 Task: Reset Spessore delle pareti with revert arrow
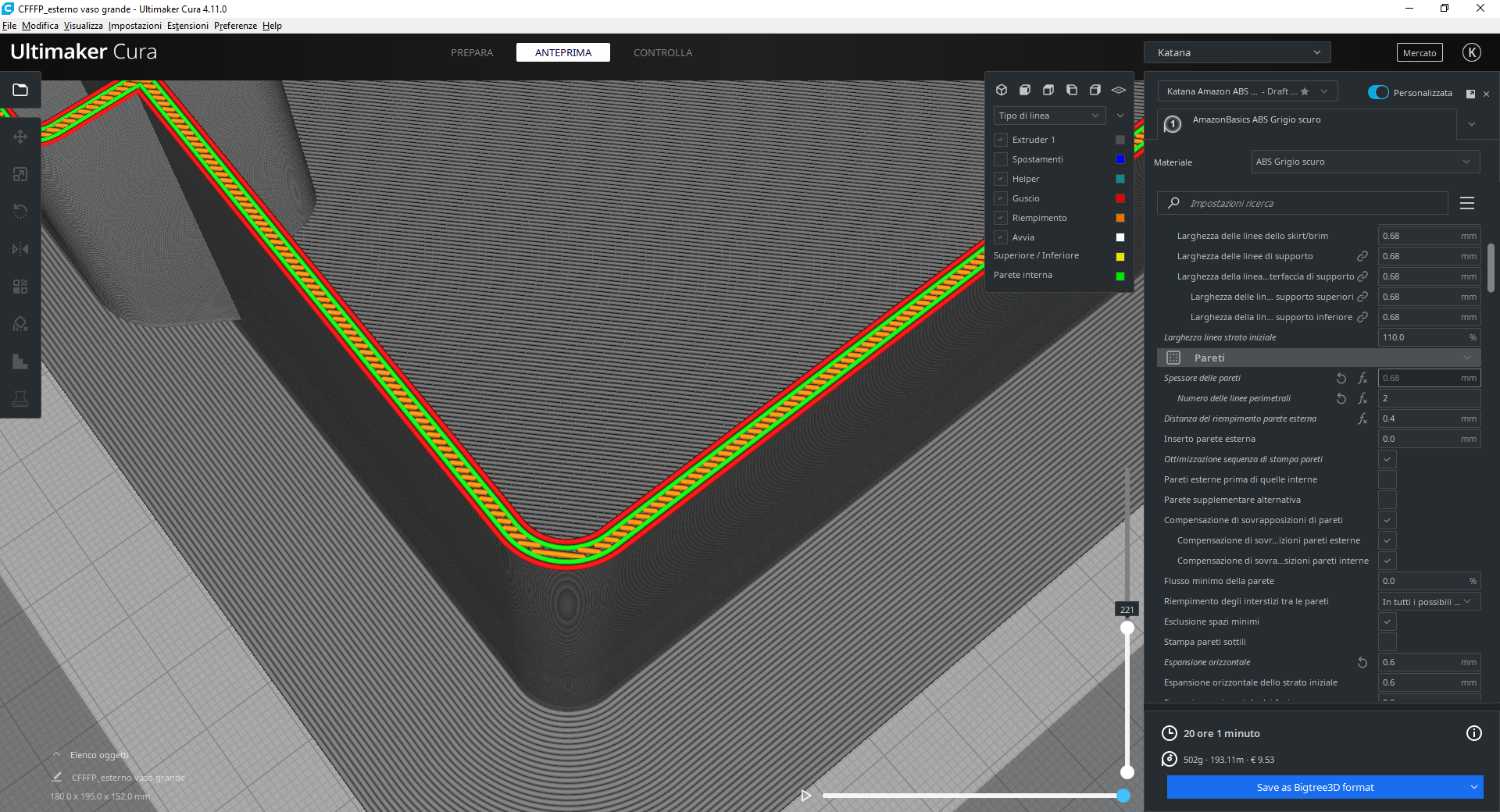click(x=1342, y=378)
